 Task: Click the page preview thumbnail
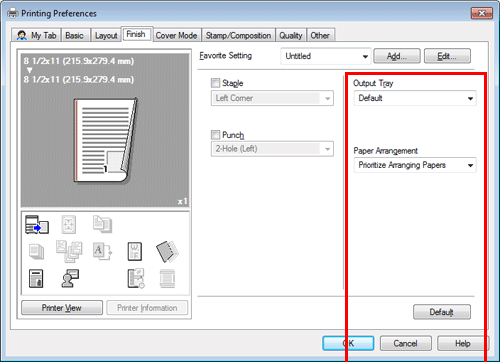pyautogui.click(x=105, y=140)
